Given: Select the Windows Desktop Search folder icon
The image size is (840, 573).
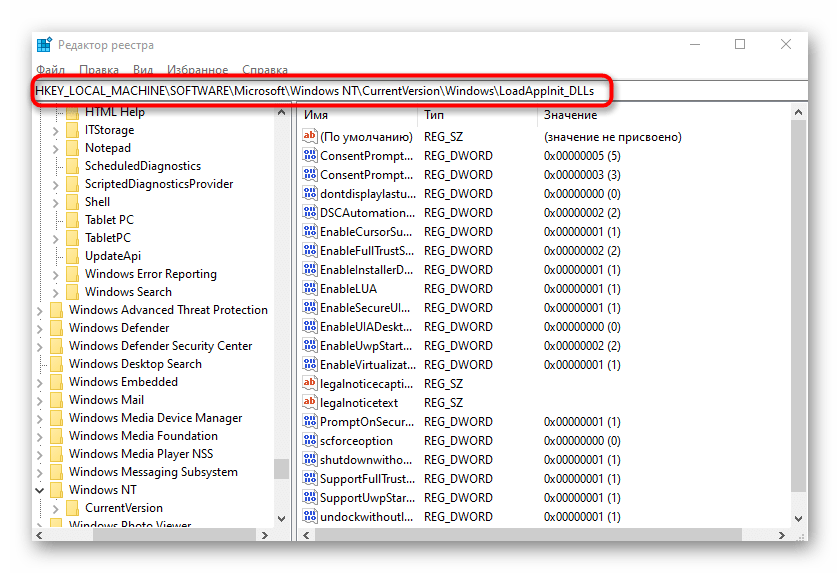Looking at the screenshot, I should tap(56, 364).
